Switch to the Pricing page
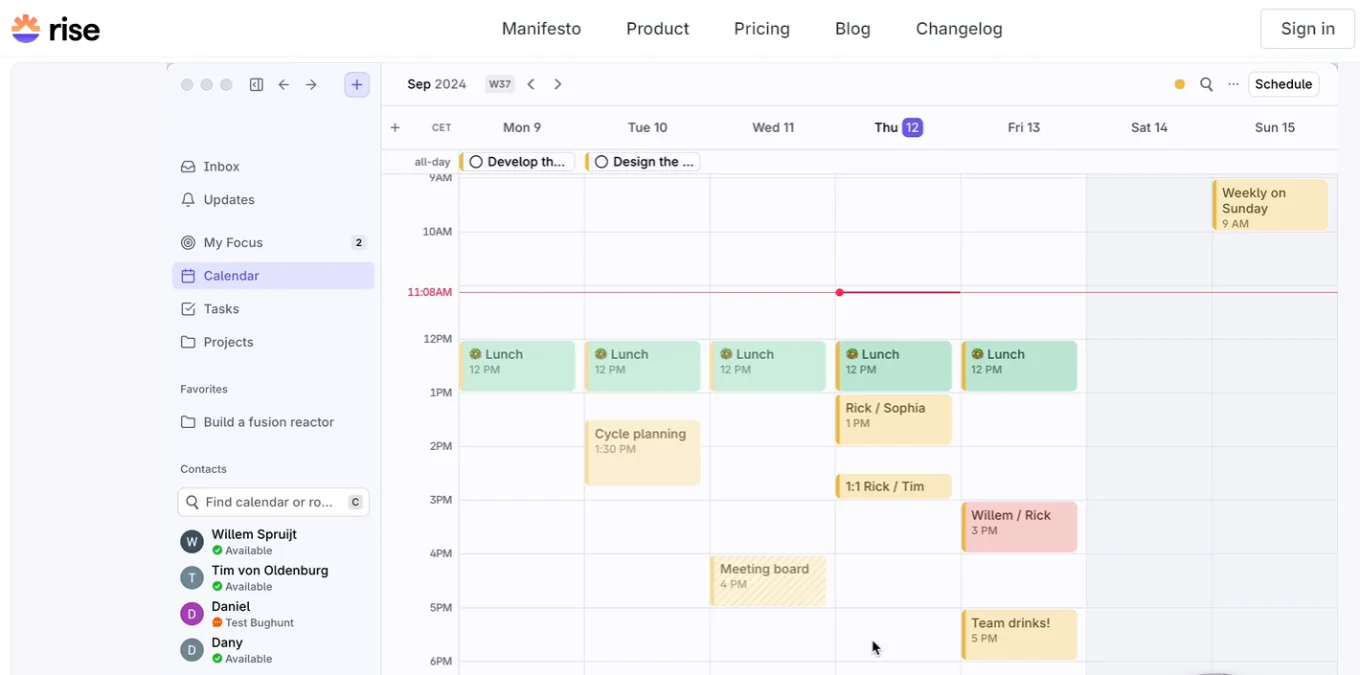 click(761, 28)
